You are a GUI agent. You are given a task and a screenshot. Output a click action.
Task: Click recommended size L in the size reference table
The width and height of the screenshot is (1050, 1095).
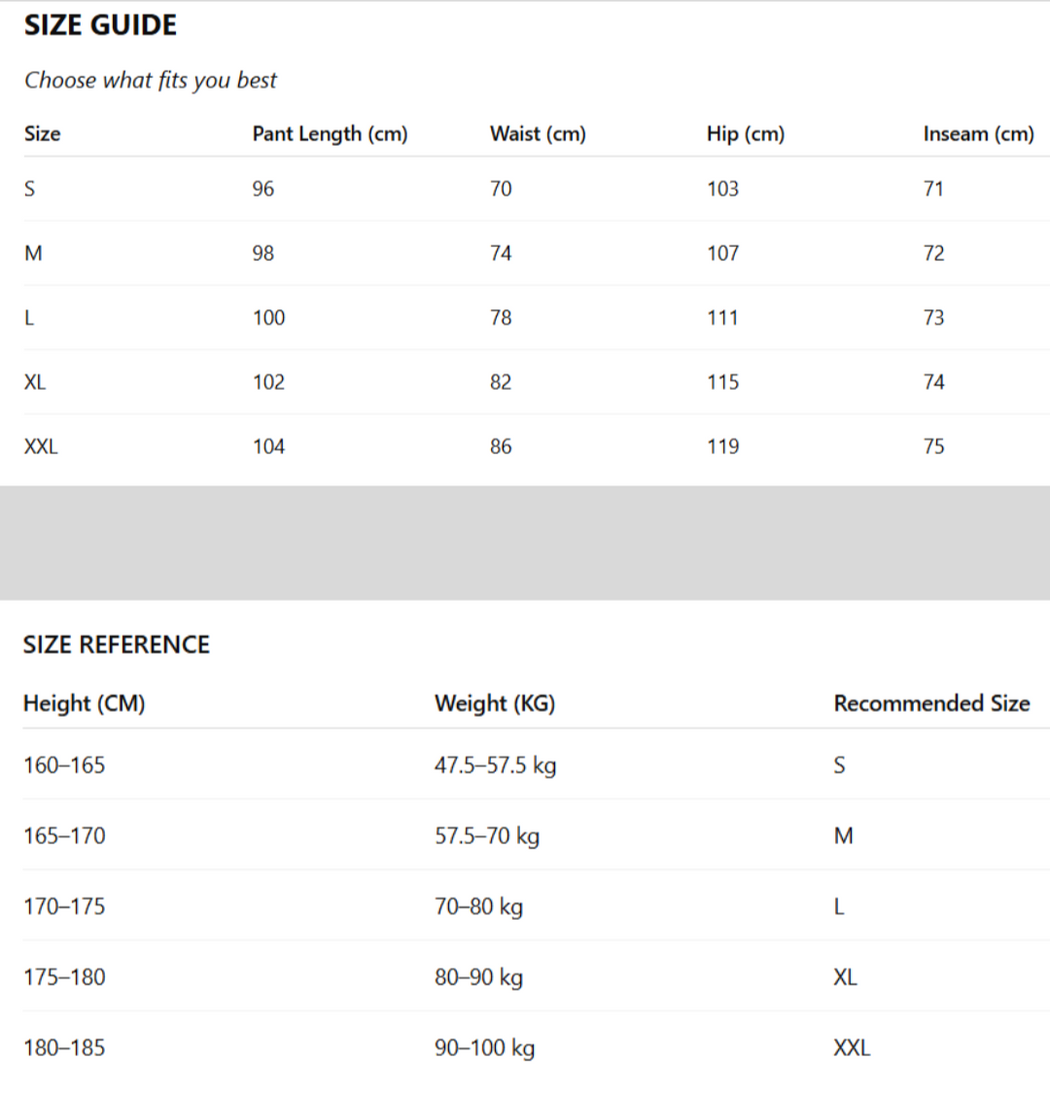click(839, 907)
